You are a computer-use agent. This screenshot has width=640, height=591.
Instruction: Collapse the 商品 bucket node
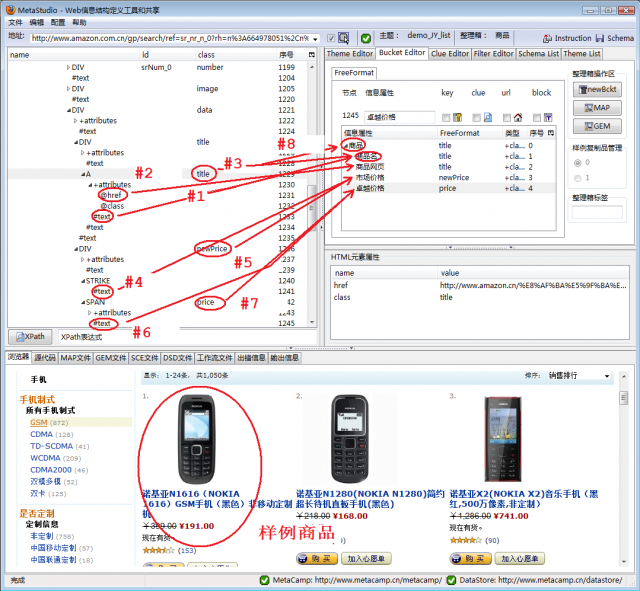[346, 146]
